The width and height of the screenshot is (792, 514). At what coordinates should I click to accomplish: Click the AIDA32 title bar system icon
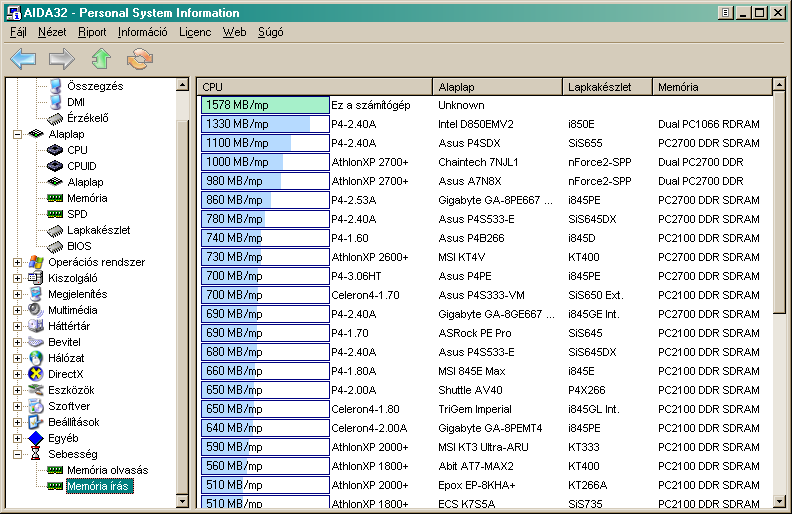point(14,13)
